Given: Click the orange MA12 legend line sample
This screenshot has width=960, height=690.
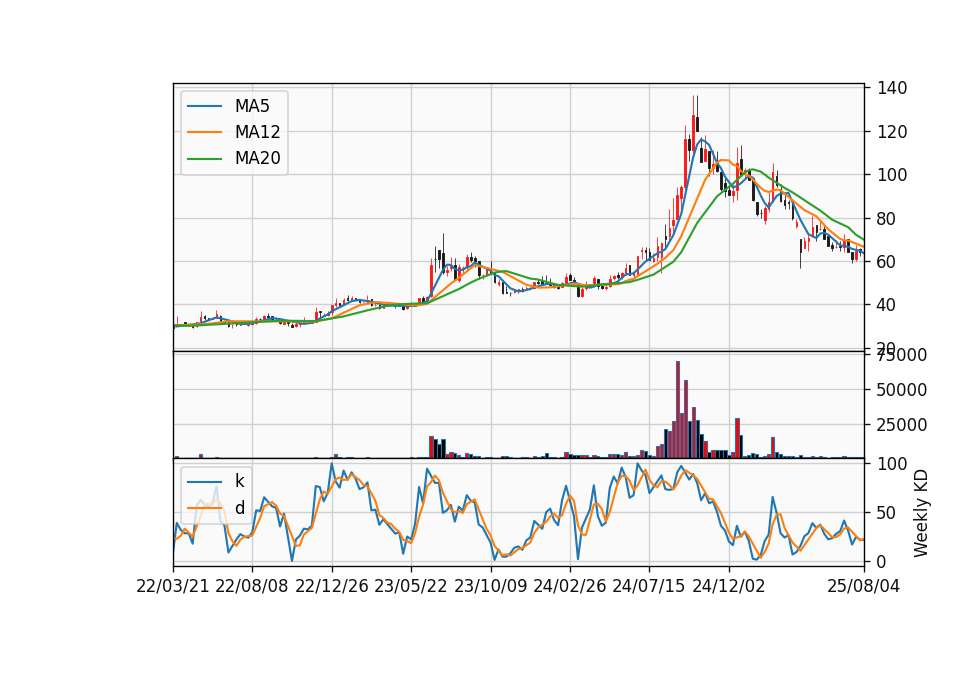Looking at the screenshot, I should pyautogui.click(x=204, y=132).
